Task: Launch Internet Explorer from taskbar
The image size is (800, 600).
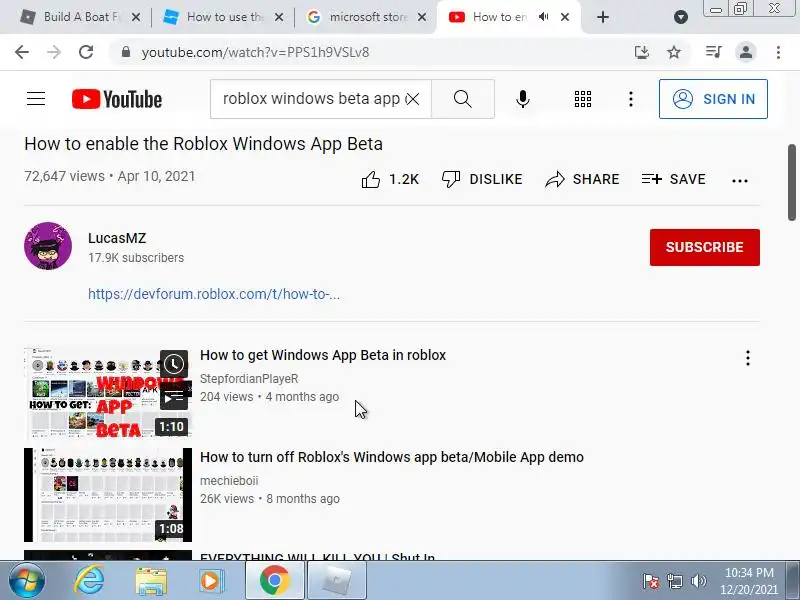Action: pyautogui.click(x=90, y=581)
